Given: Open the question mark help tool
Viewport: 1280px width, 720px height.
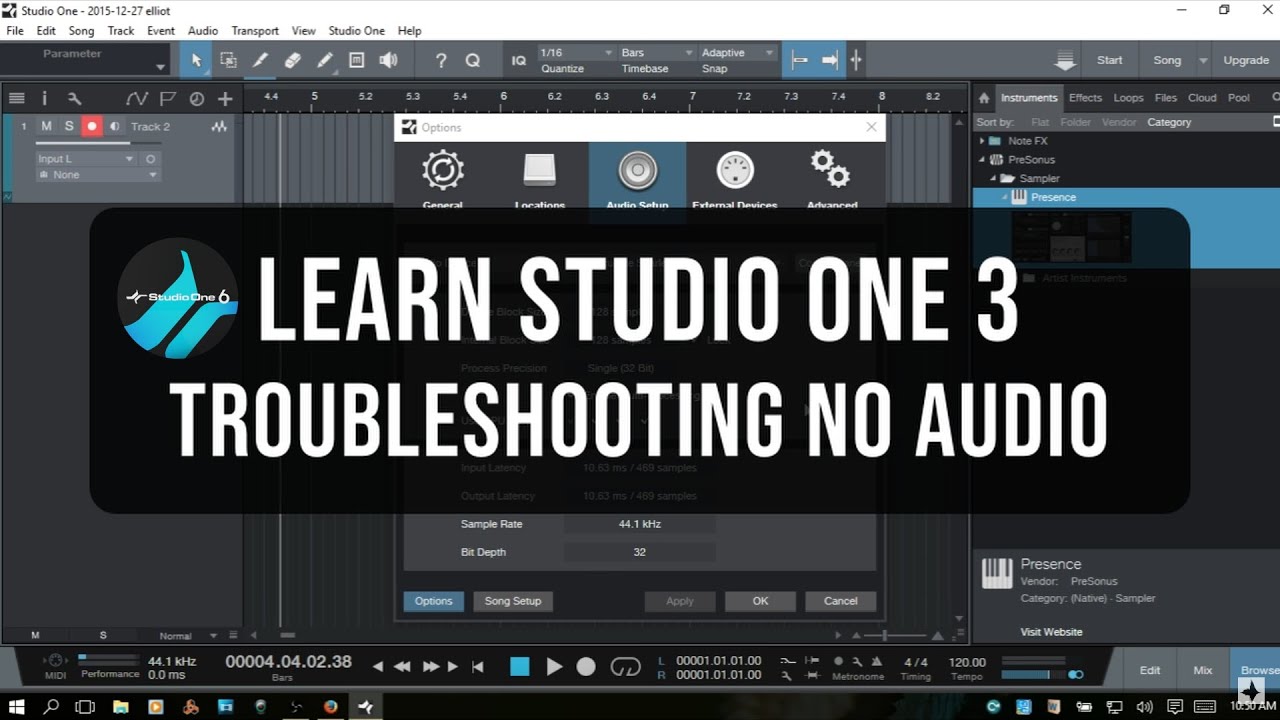Looking at the screenshot, I should [441, 60].
